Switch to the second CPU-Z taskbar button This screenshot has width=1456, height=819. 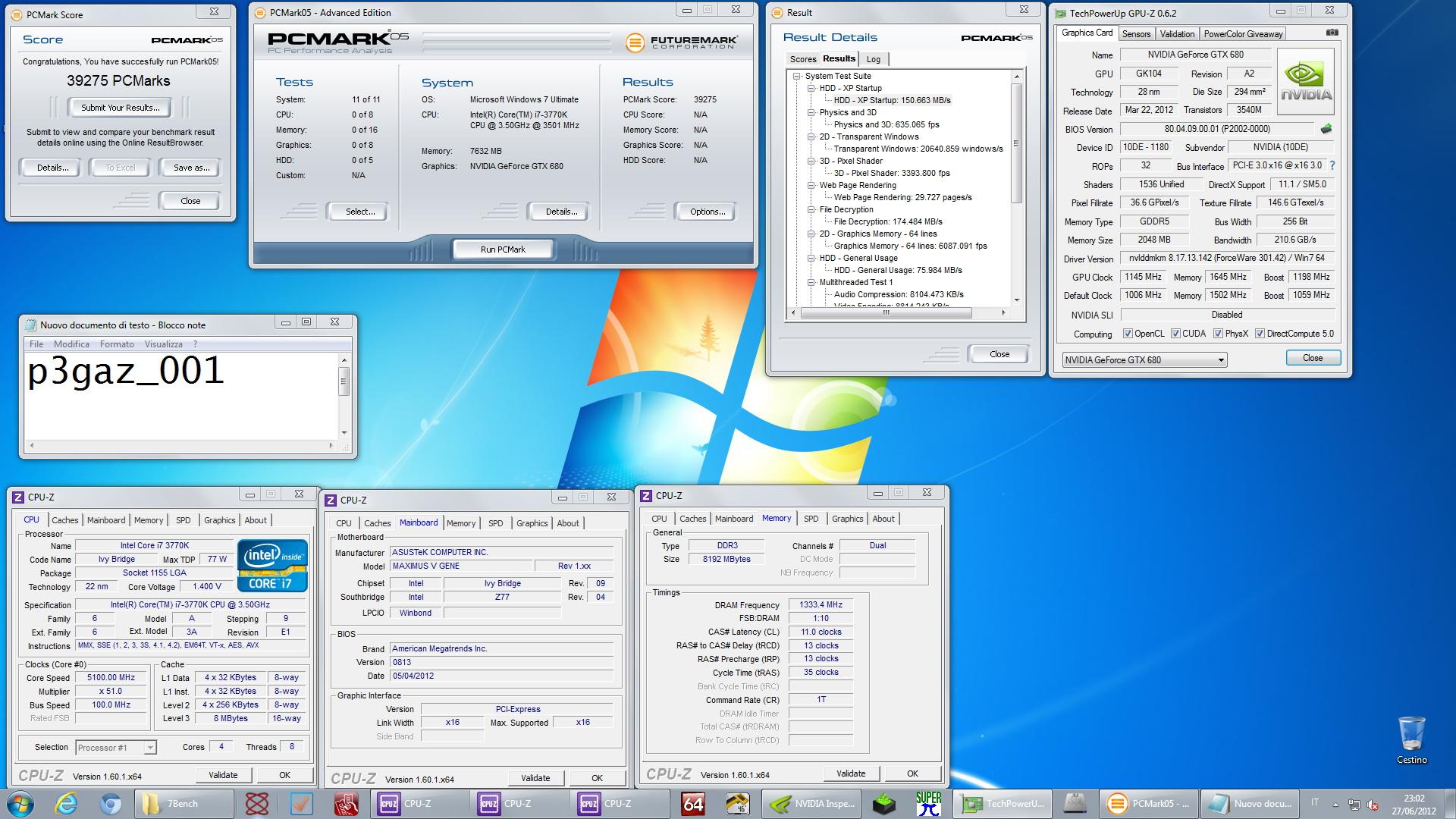pos(520,804)
